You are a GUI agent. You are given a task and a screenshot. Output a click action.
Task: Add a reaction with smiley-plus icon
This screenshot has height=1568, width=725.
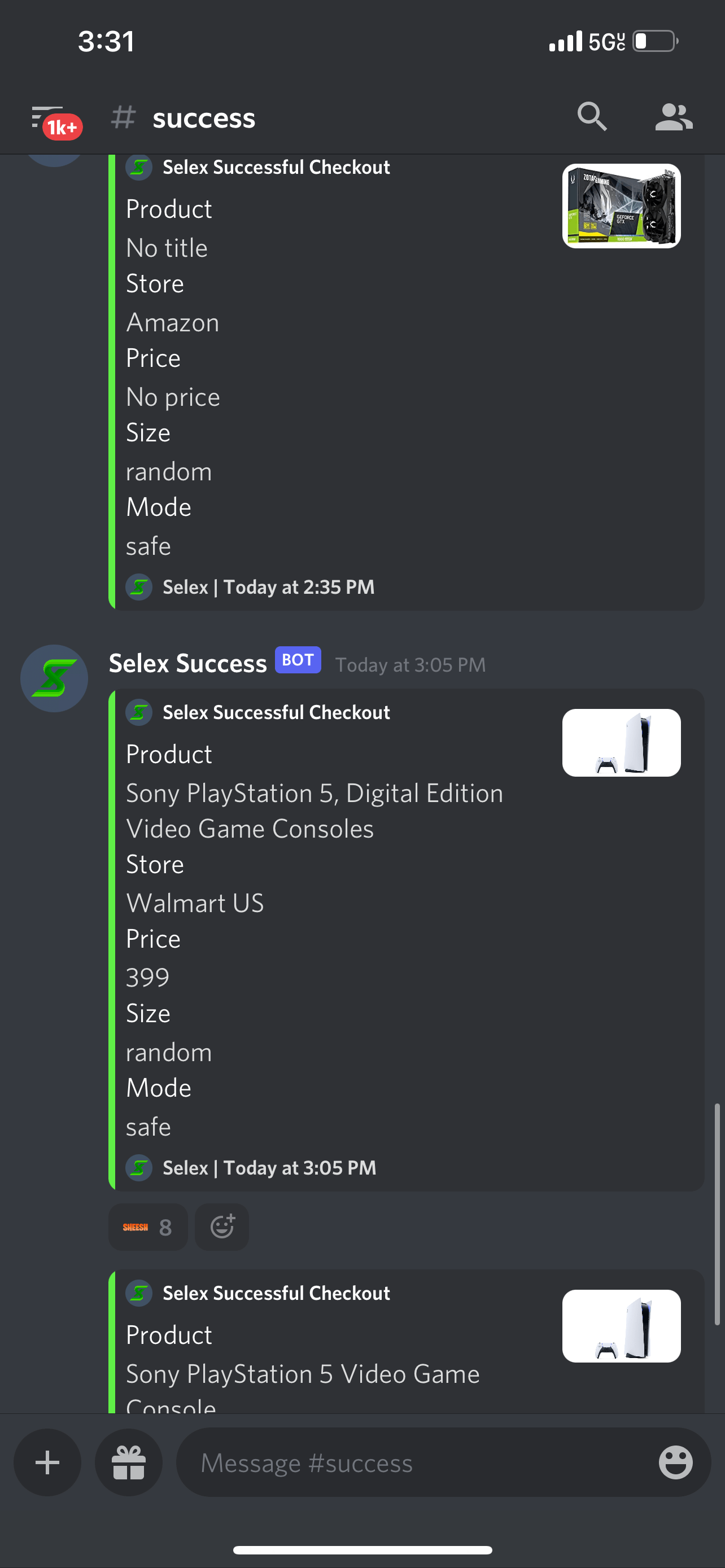(x=221, y=1227)
